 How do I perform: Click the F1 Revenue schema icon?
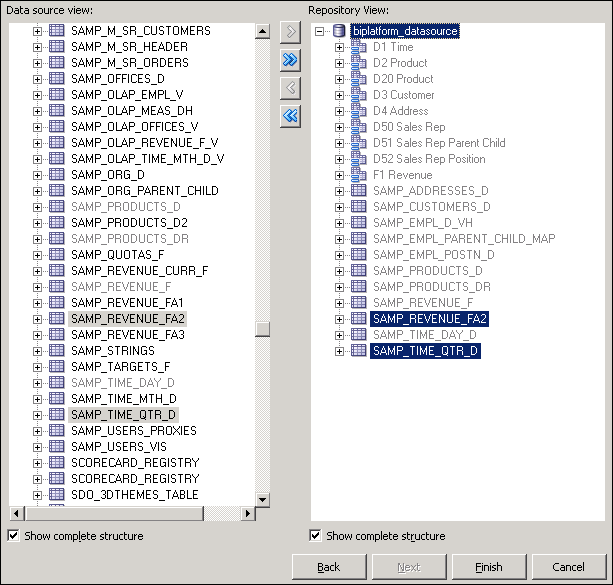(x=358, y=175)
